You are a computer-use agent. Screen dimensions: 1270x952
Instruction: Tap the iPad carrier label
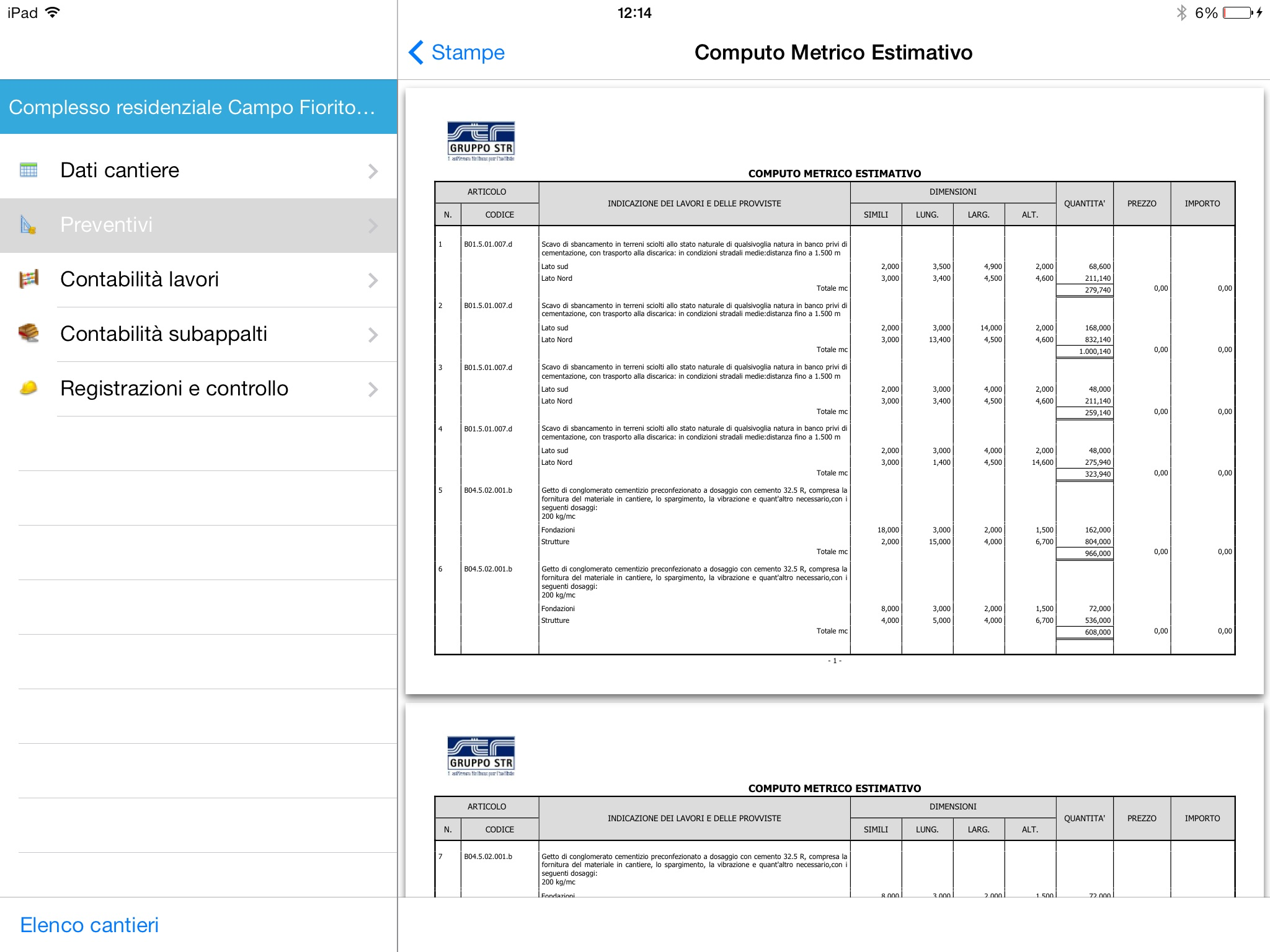pos(22,13)
